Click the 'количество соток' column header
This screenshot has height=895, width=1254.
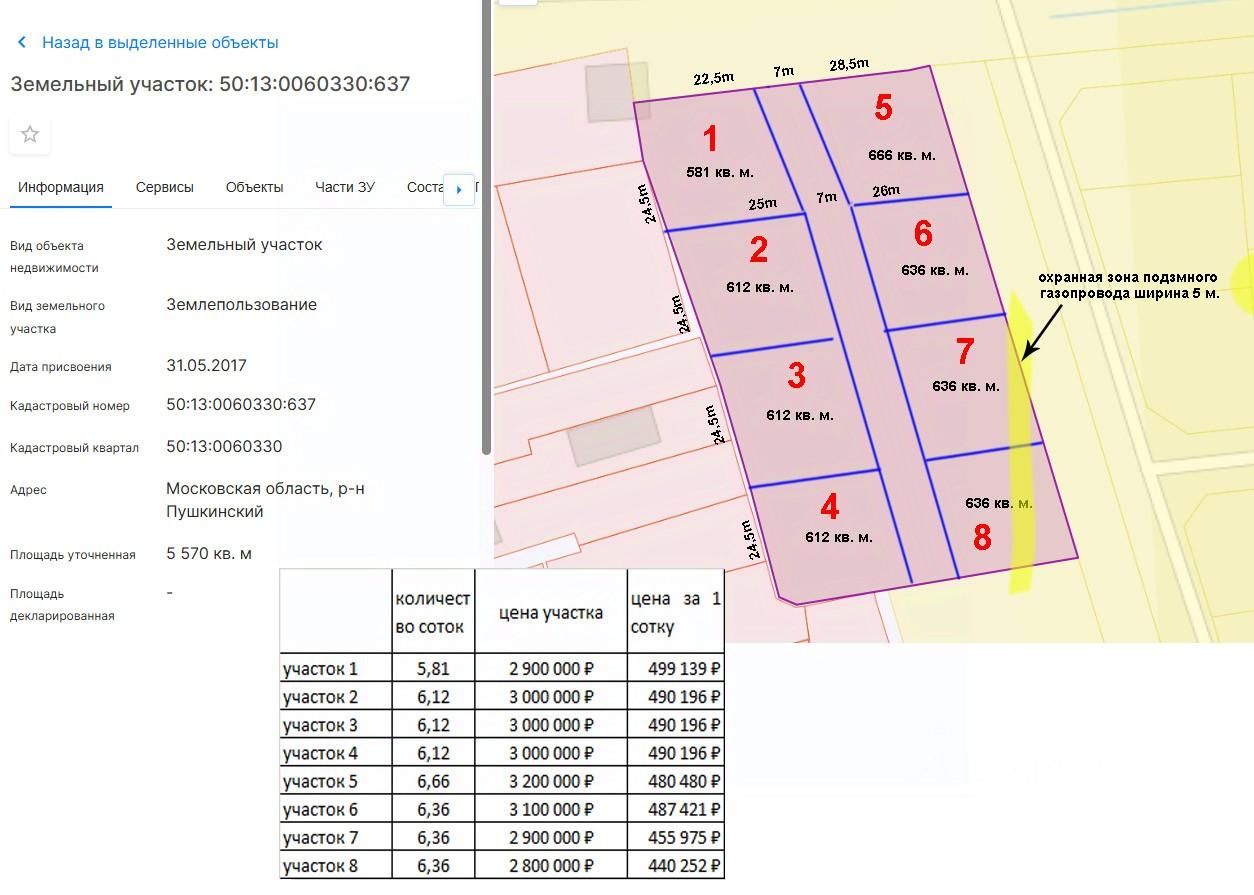click(433, 612)
